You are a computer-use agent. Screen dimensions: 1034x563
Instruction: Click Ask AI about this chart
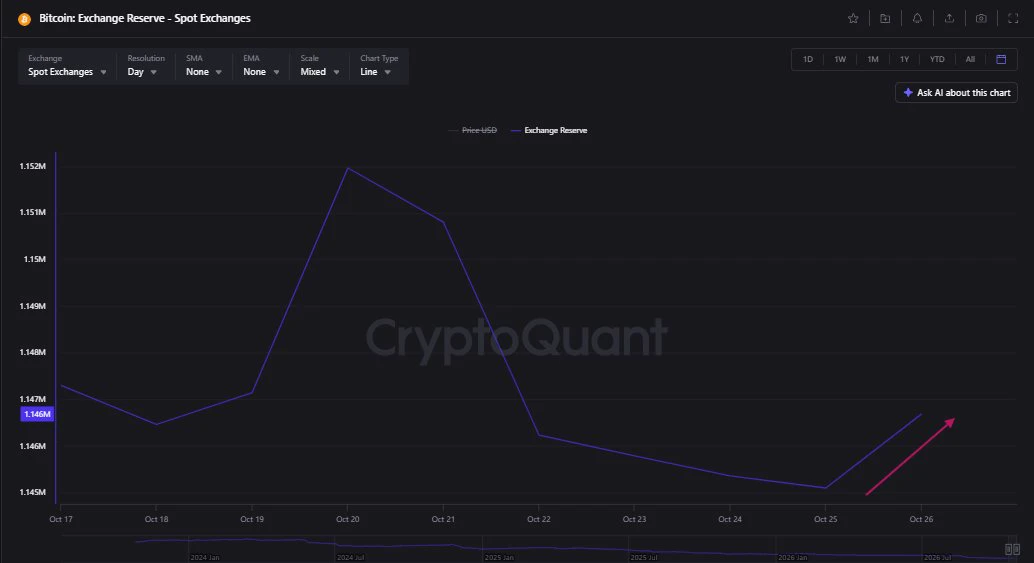coord(956,93)
